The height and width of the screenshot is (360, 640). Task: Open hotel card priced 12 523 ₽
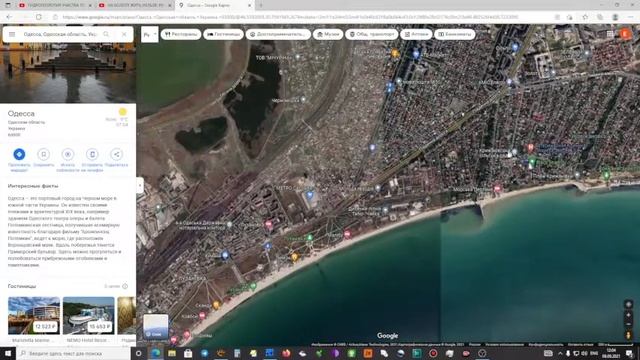[x=34, y=316]
